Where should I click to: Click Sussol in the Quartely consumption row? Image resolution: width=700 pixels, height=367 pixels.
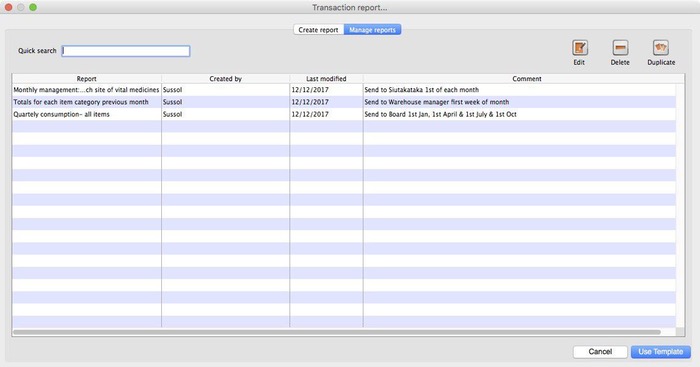172,114
